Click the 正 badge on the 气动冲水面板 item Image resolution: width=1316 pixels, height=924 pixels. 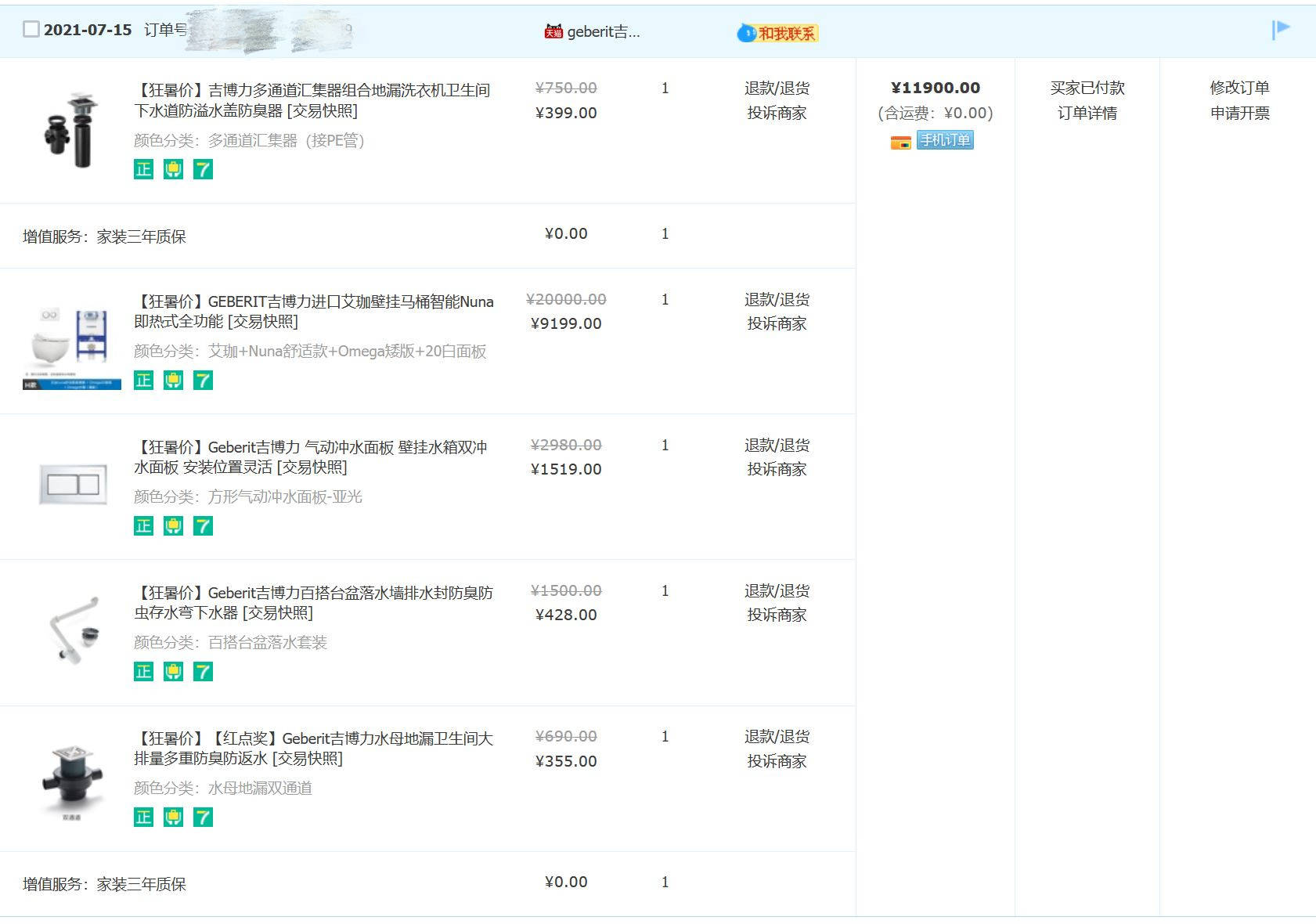point(143,526)
